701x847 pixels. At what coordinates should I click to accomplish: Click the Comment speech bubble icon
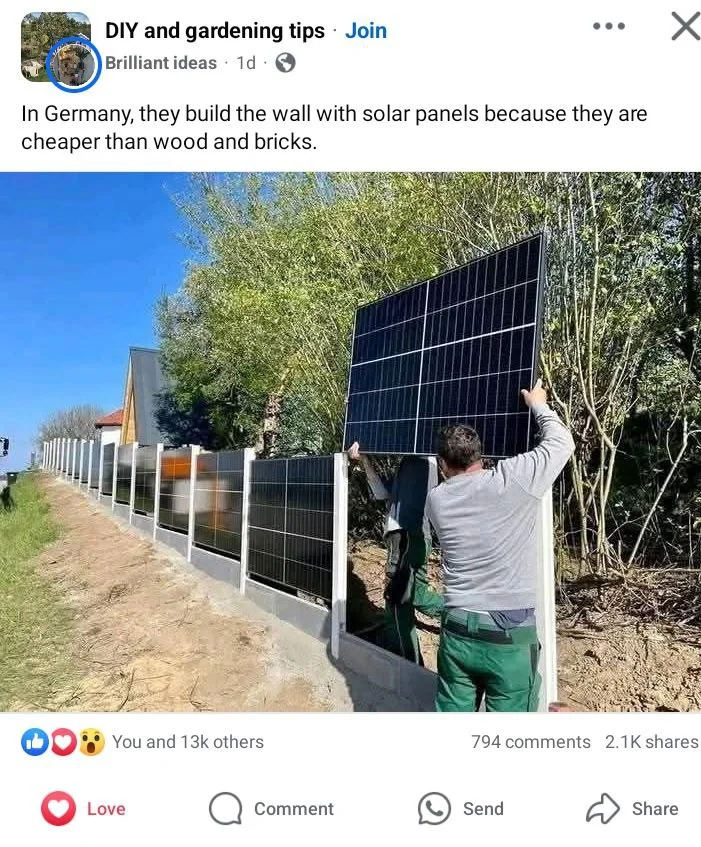tap(225, 809)
